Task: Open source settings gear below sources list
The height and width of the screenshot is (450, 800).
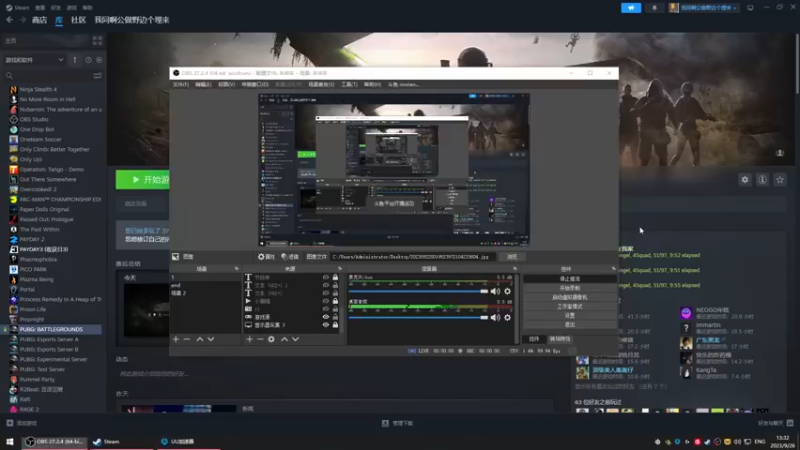Action: [x=271, y=339]
